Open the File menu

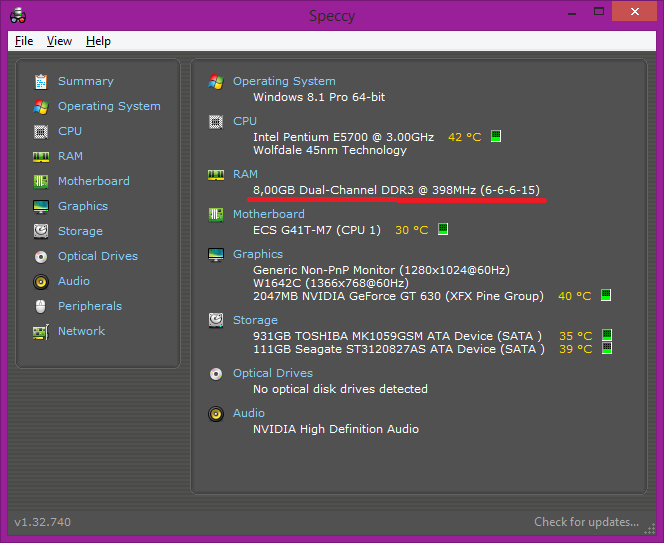click(24, 41)
